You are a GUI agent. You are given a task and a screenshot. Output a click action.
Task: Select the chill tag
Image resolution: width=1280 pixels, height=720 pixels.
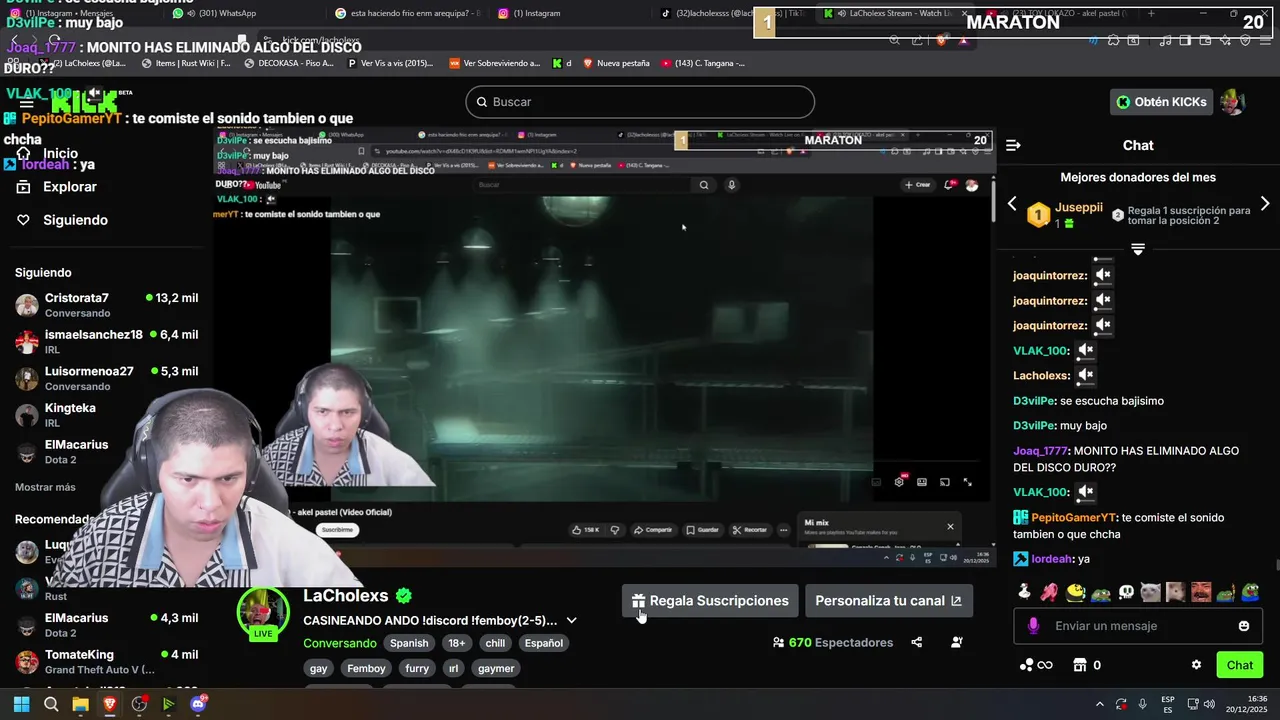(x=495, y=643)
